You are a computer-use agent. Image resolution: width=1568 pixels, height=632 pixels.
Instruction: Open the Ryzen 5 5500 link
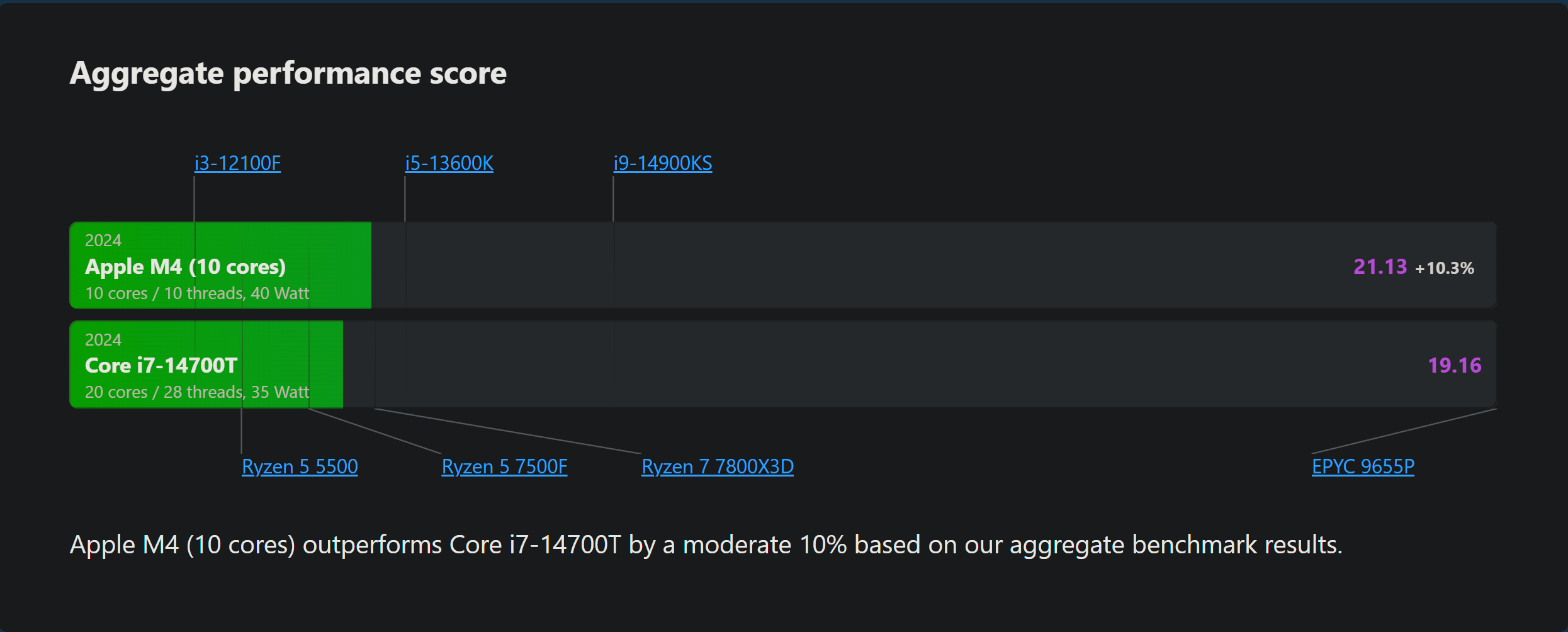coord(300,466)
